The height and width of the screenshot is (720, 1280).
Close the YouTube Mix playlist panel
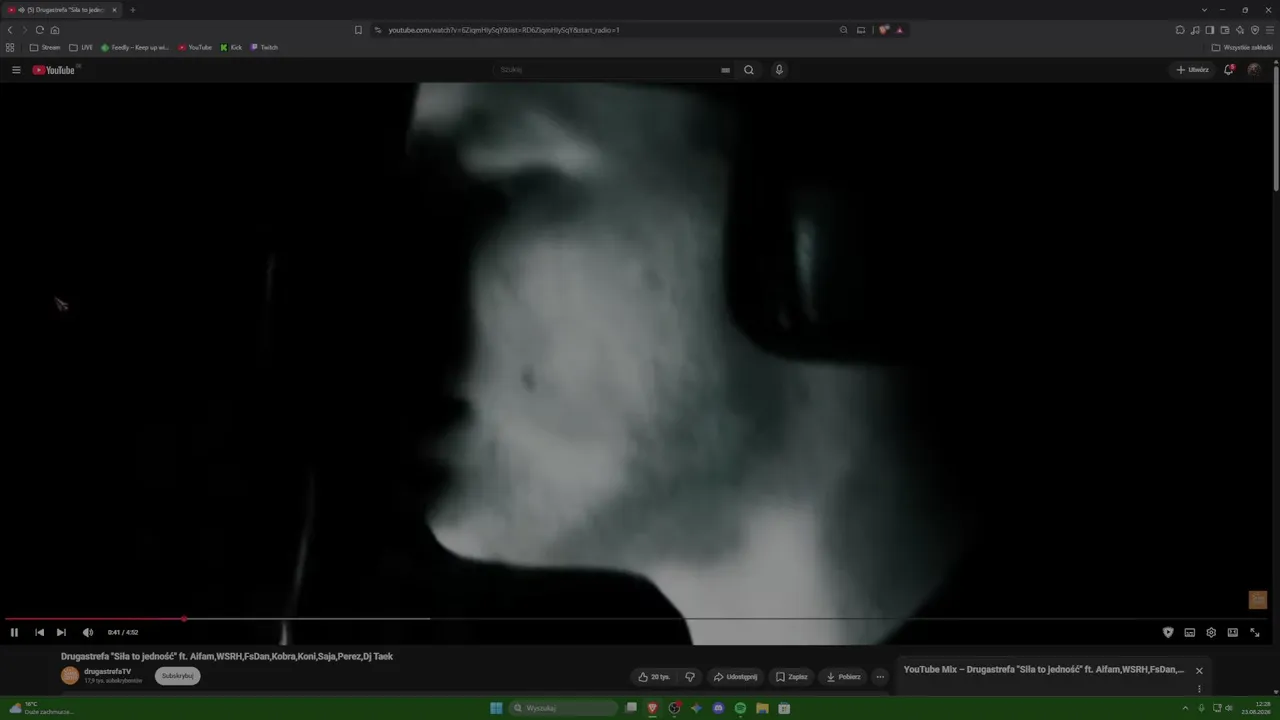pyautogui.click(x=1199, y=671)
